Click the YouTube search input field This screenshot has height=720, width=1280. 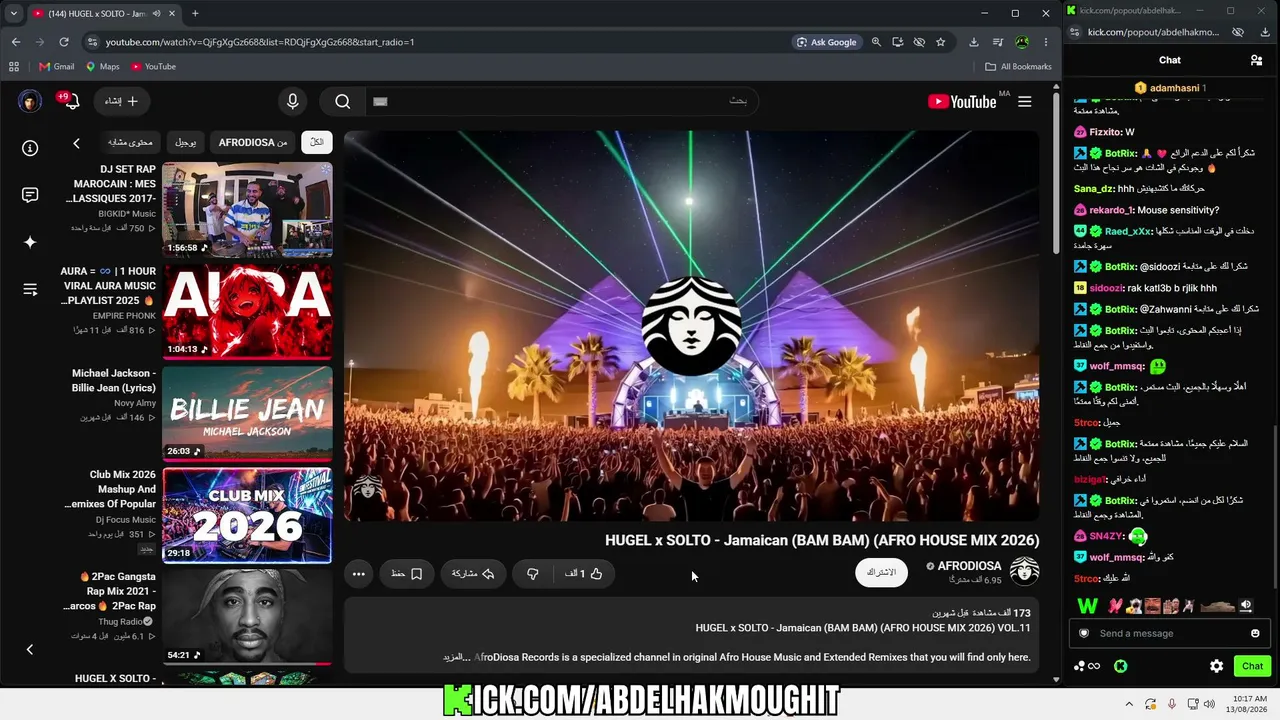pyautogui.click(x=560, y=101)
